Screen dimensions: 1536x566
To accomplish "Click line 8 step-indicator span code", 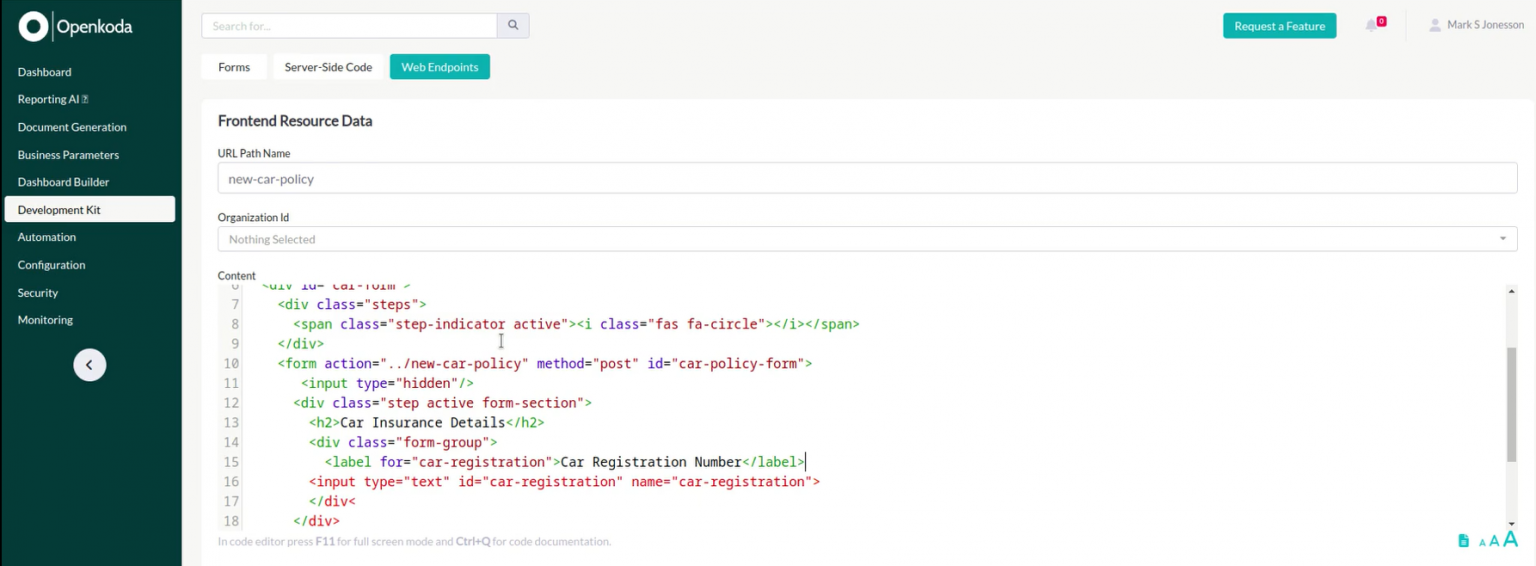I will tap(576, 324).
